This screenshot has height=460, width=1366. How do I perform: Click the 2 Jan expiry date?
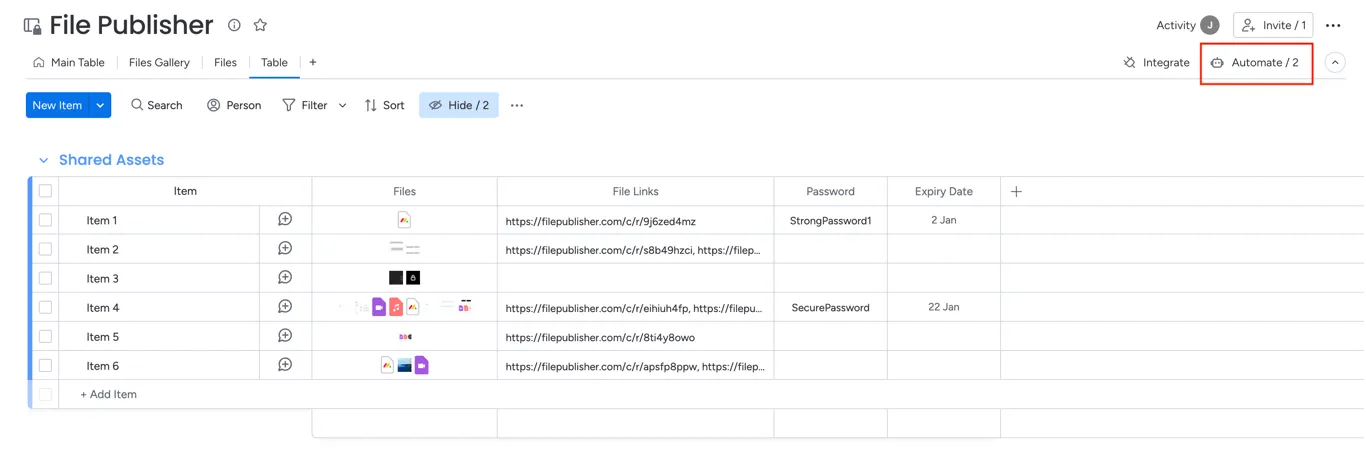tap(943, 220)
